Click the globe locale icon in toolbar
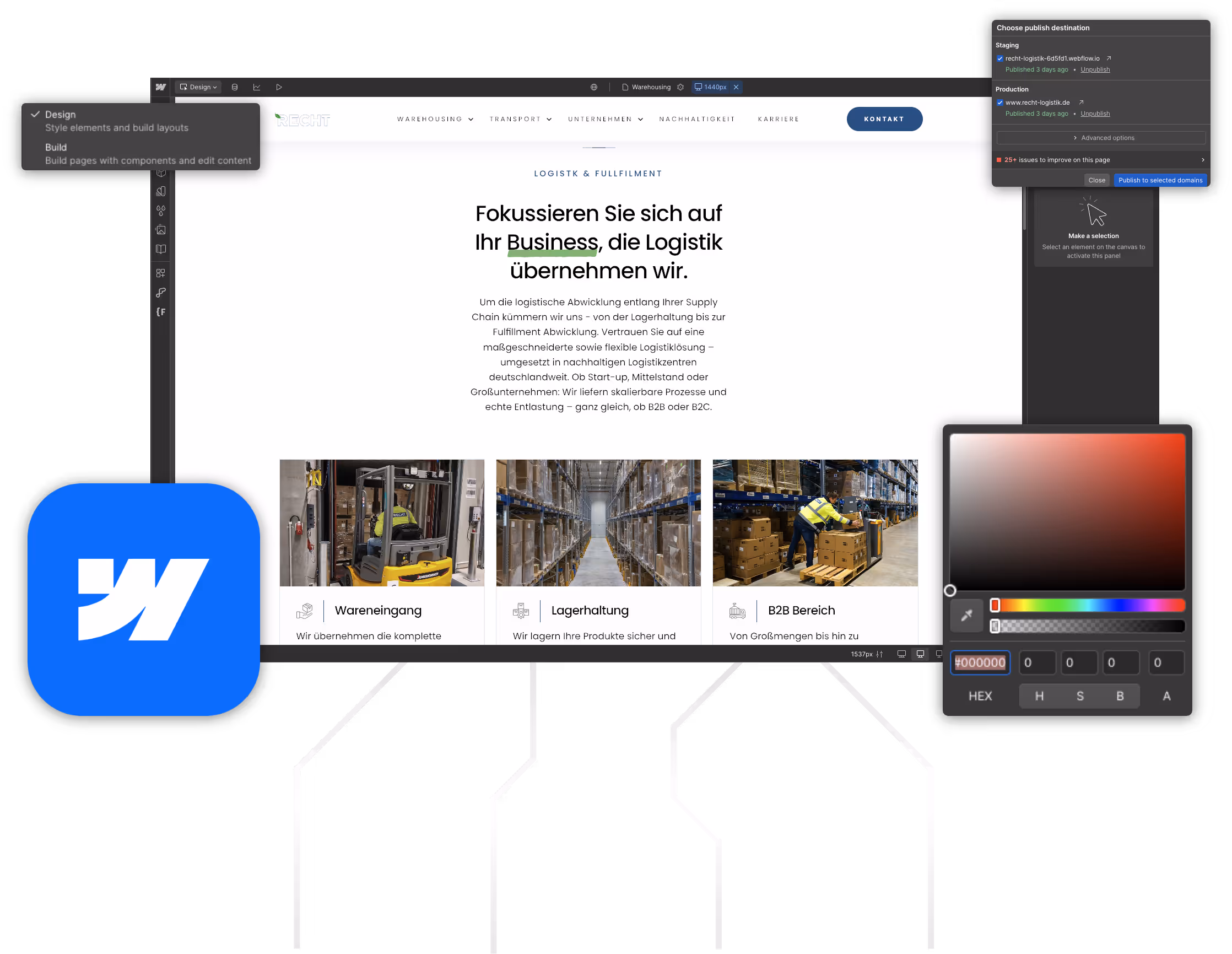 coord(594,87)
